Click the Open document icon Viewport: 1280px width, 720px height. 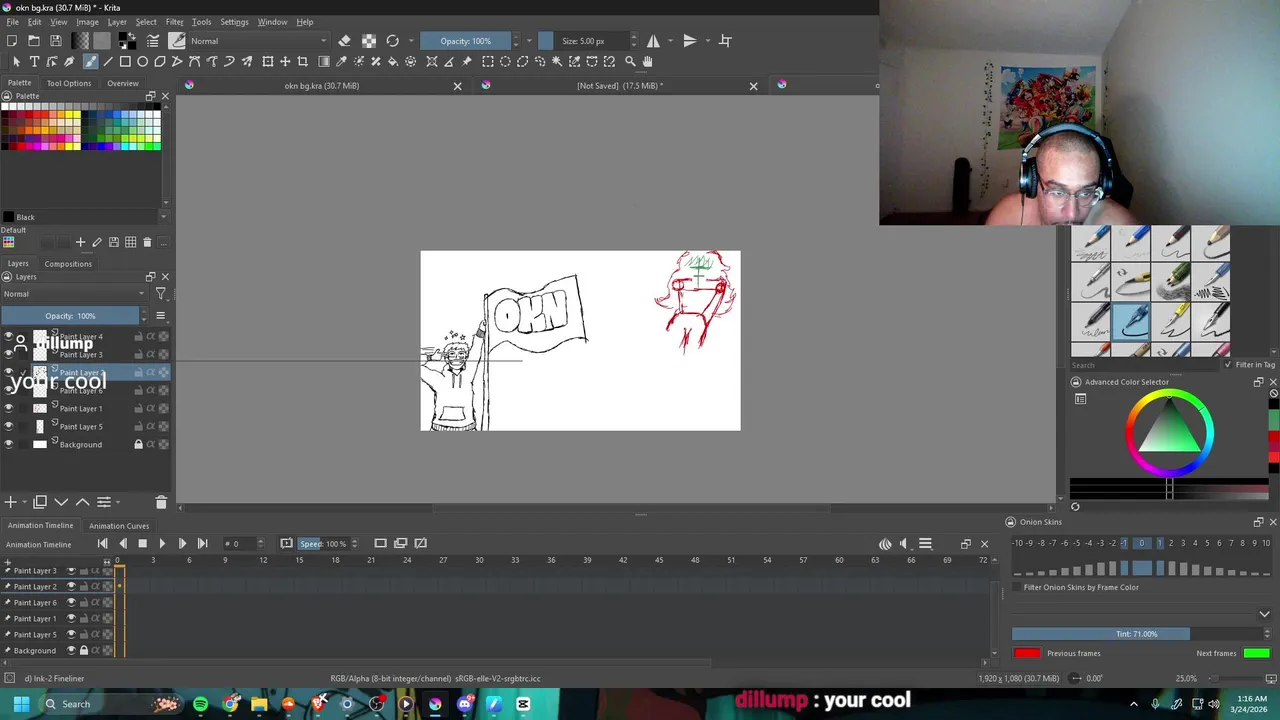(x=34, y=41)
